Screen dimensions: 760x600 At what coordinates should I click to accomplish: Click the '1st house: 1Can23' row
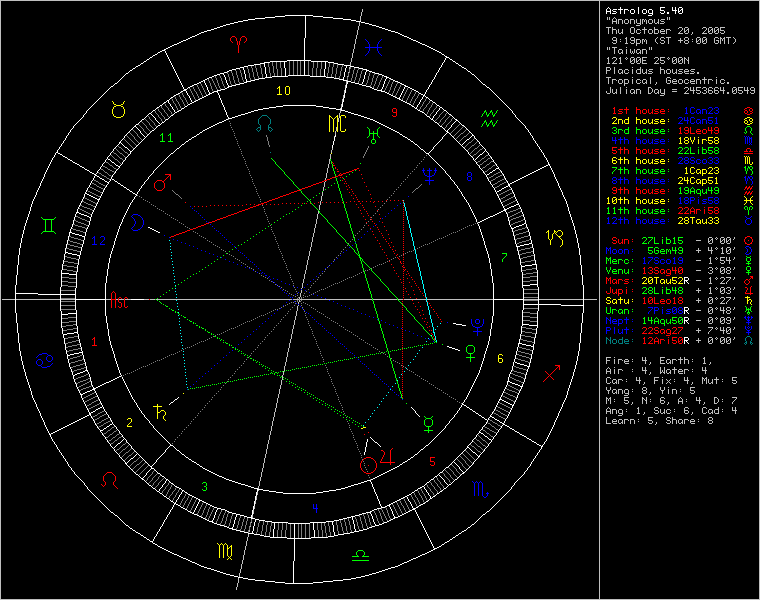pyautogui.click(x=680, y=111)
